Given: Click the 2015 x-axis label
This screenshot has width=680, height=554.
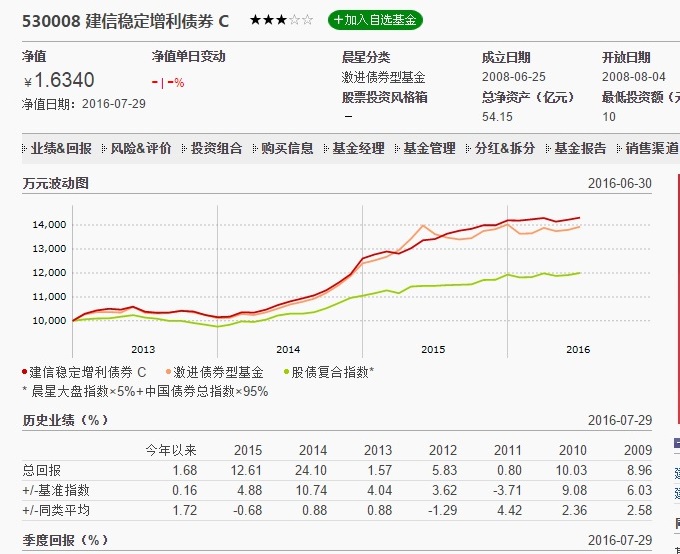Looking at the screenshot, I should click(x=433, y=350).
